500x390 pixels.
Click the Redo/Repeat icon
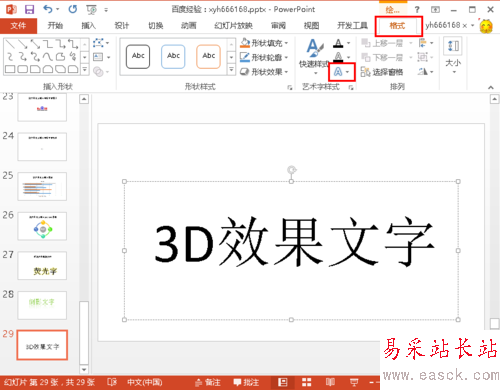[x=73, y=9]
